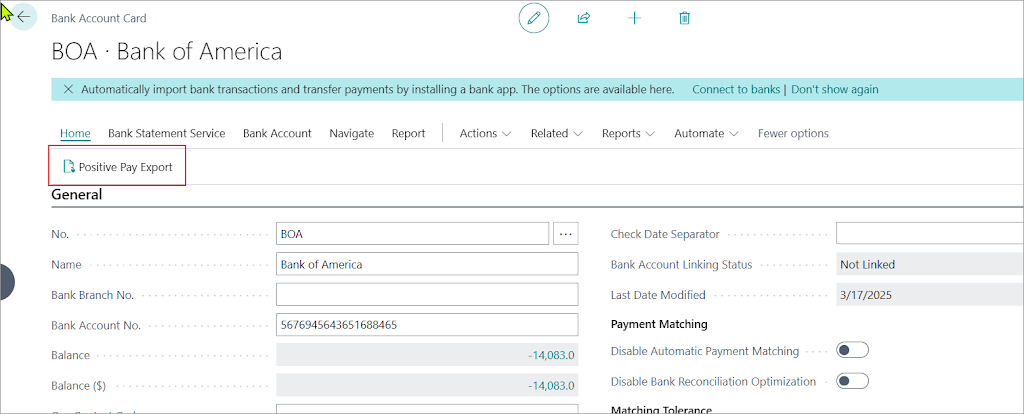Open the No. field ellipsis button
This screenshot has width=1024, height=414.
point(566,233)
